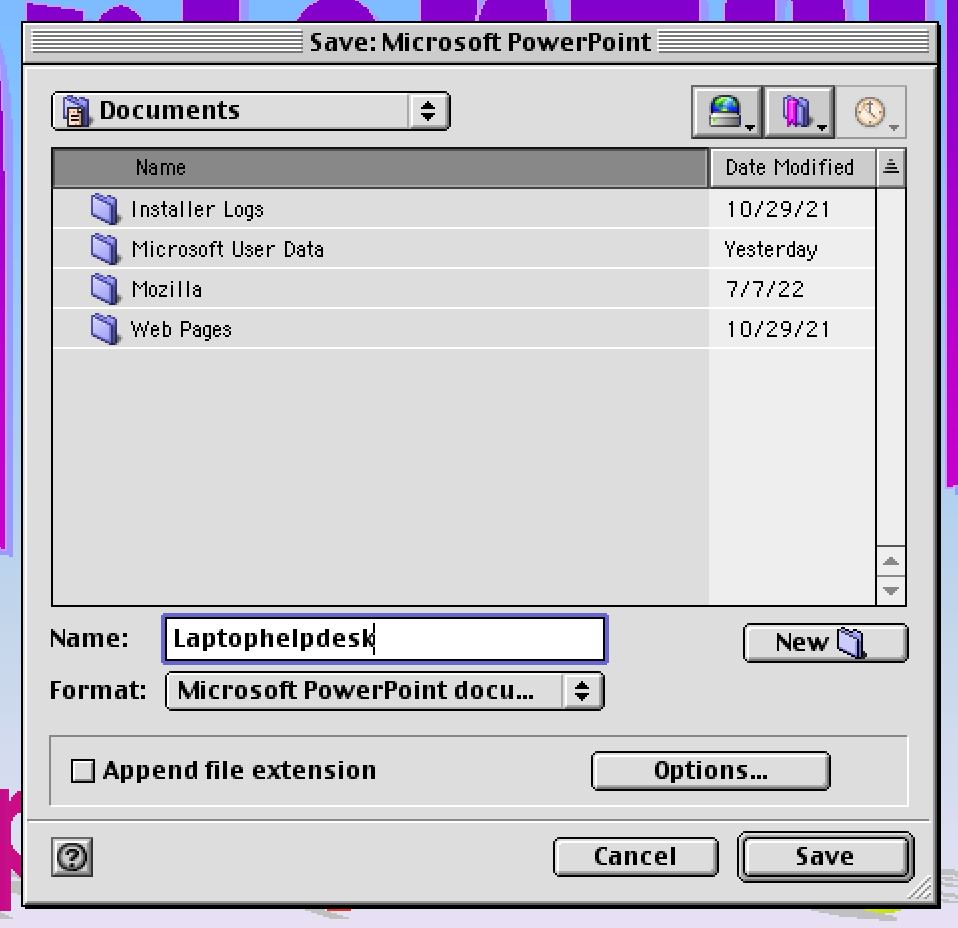Select the Installer Logs folder icon
Viewport: 958px width, 928px height.
(105, 209)
